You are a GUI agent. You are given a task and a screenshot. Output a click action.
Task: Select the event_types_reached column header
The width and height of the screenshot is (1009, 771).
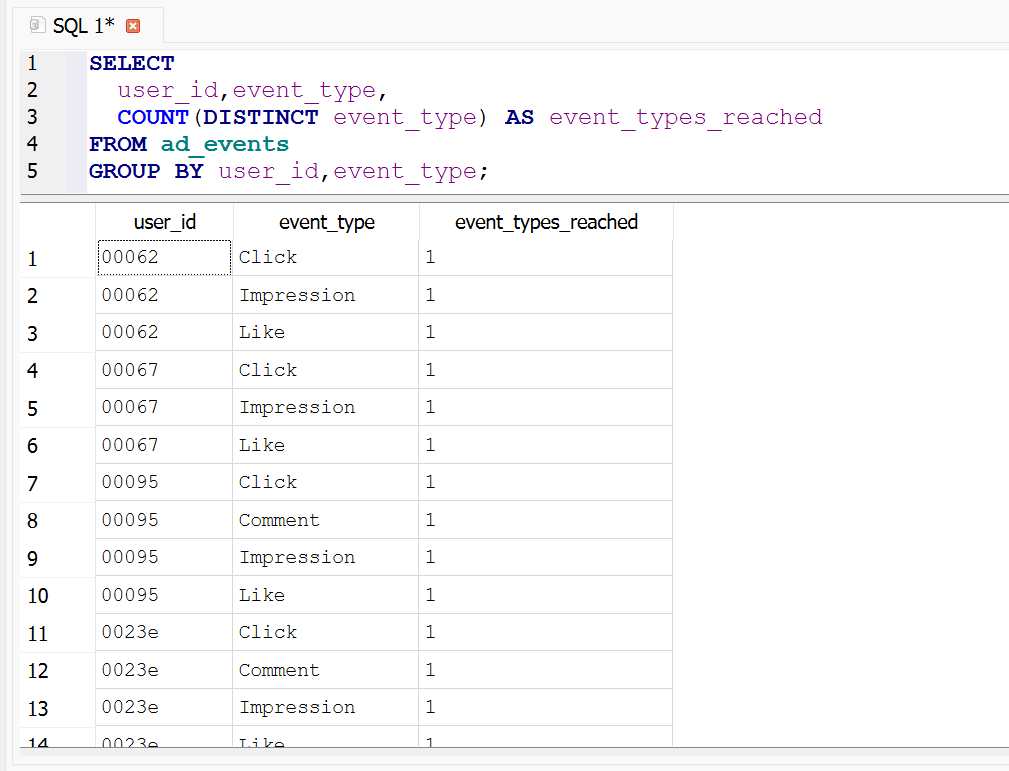coord(546,222)
